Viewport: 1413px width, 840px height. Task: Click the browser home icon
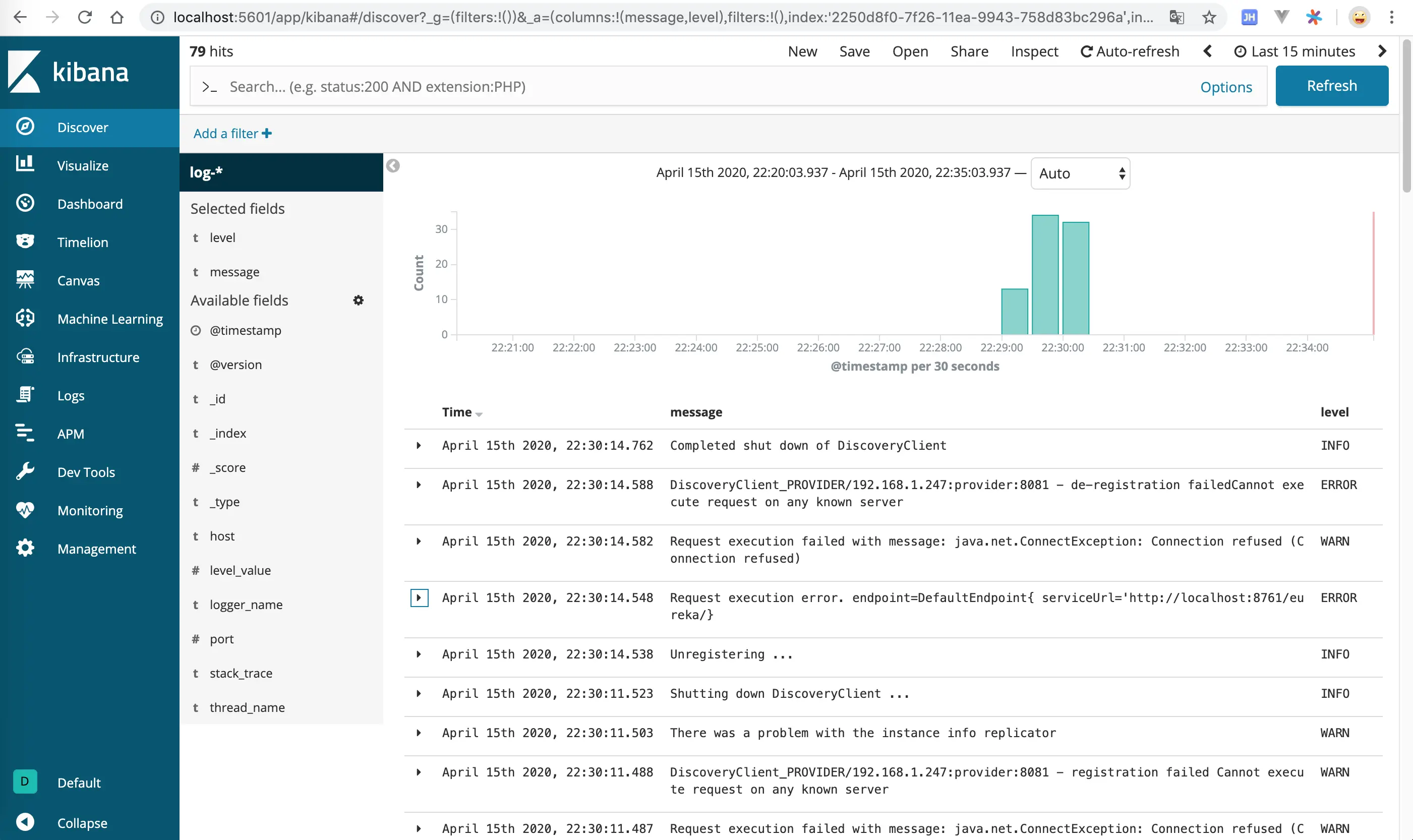click(117, 18)
